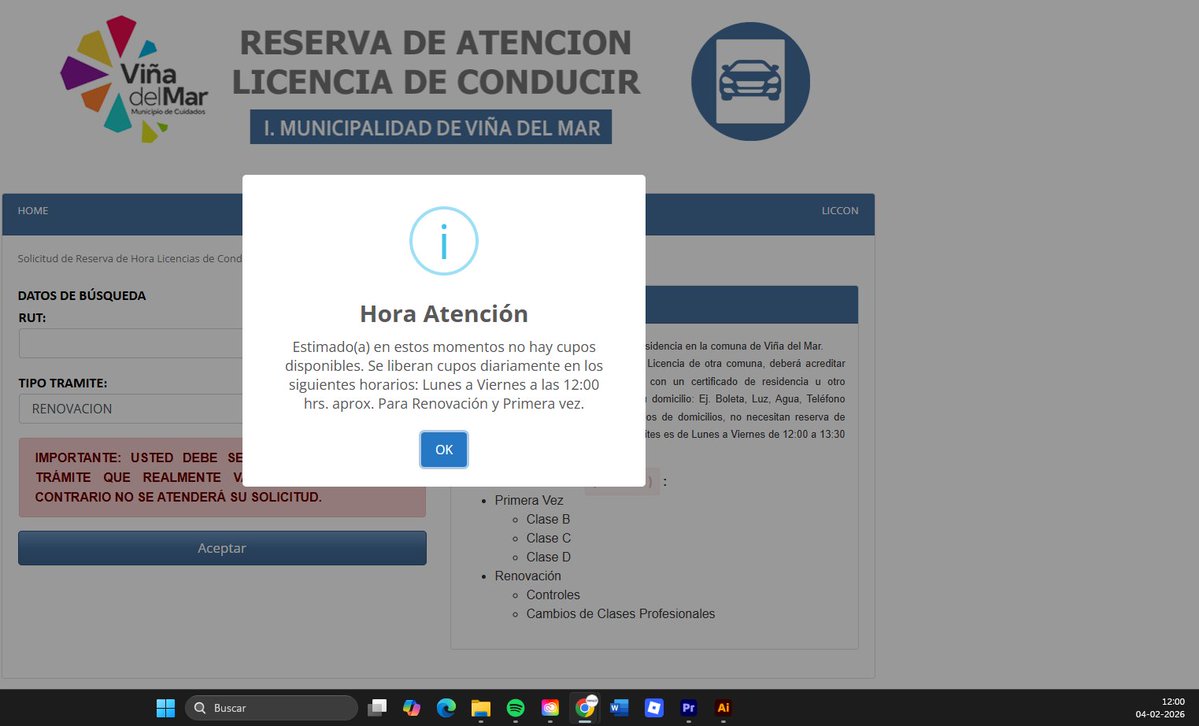Click the Windows Start button
The width and height of the screenshot is (1199, 726).
click(165, 708)
